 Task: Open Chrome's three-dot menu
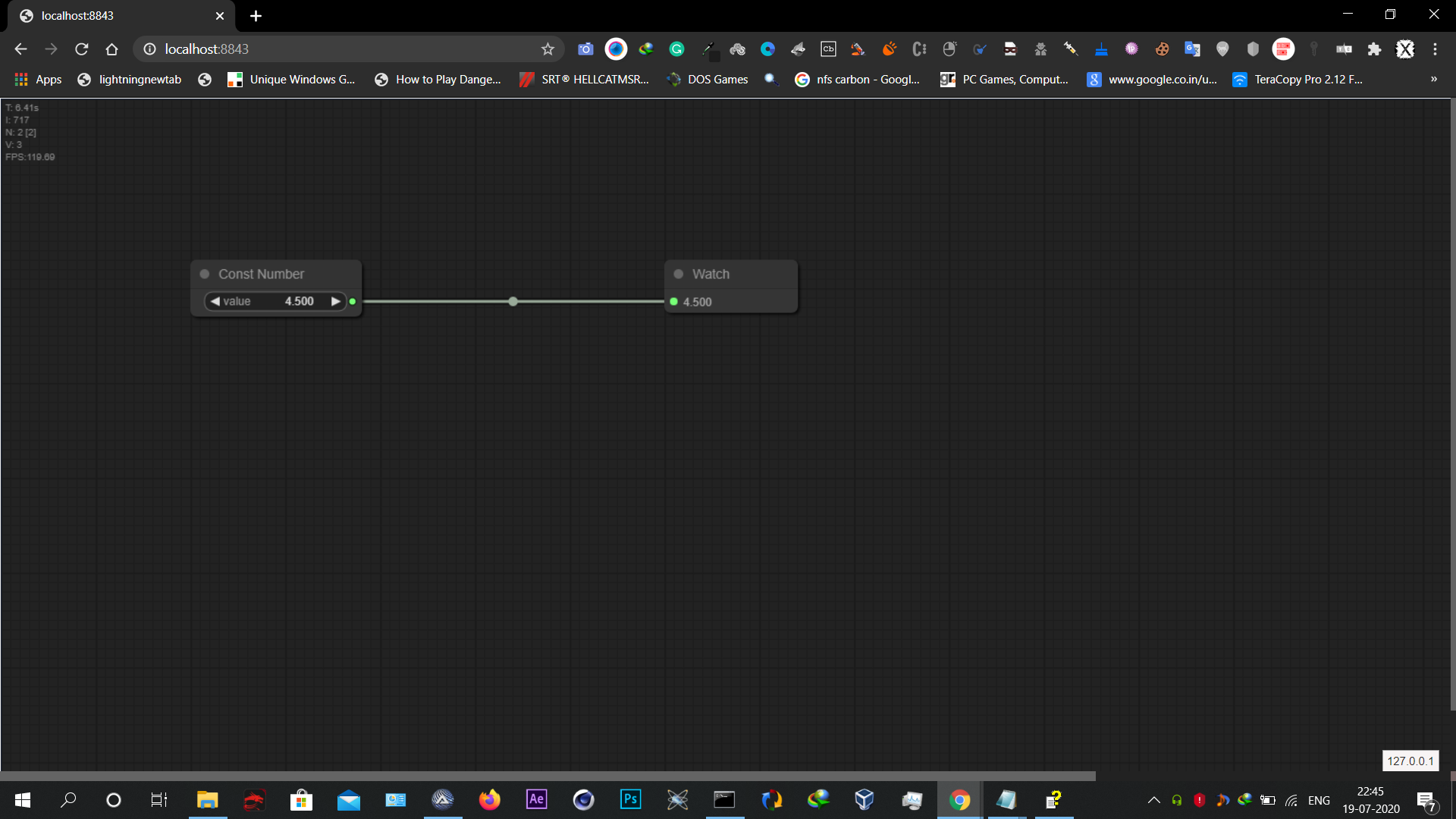point(1435,49)
